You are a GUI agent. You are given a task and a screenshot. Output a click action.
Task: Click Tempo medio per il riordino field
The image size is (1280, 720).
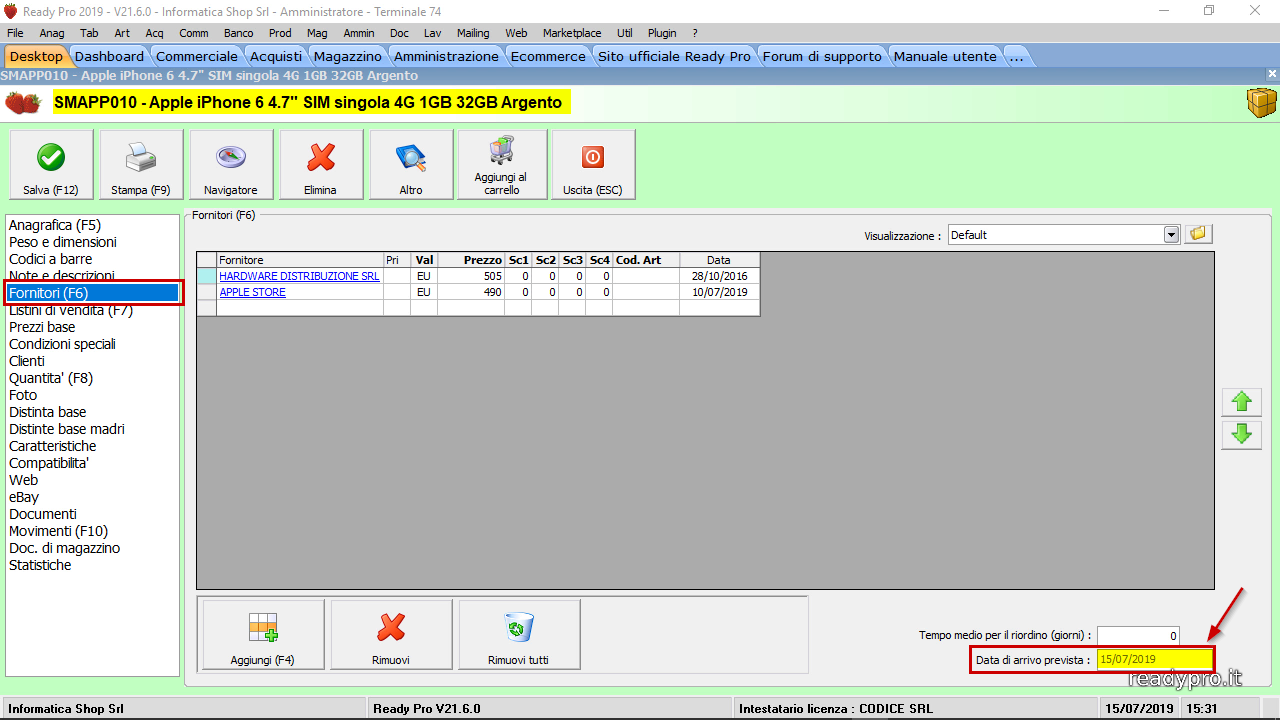1138,636
